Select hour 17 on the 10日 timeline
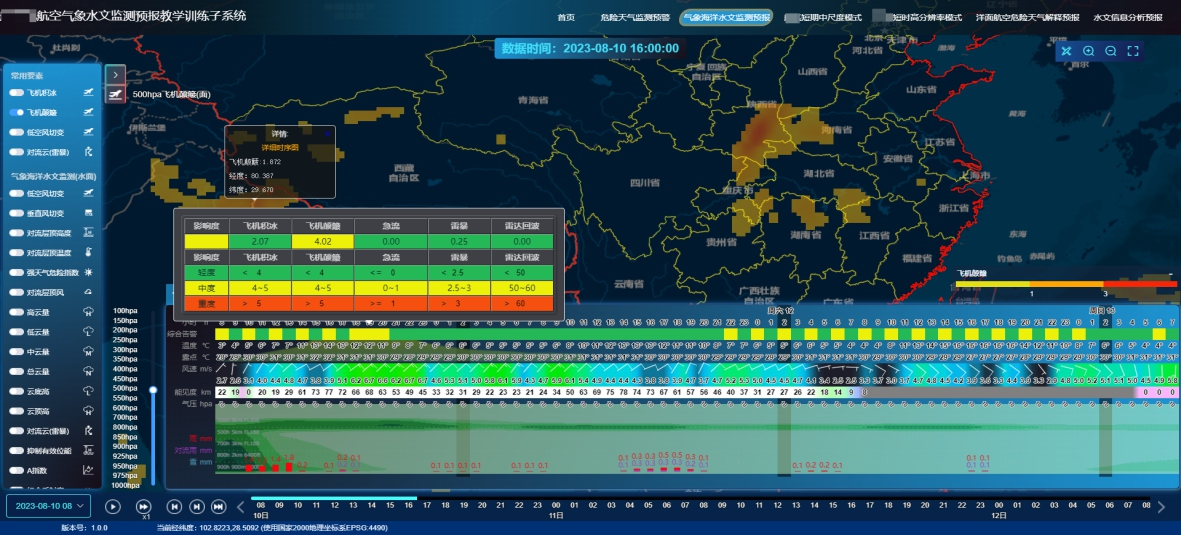The width and height of the screenshot is (1181, 535). [x=426, y=506]
